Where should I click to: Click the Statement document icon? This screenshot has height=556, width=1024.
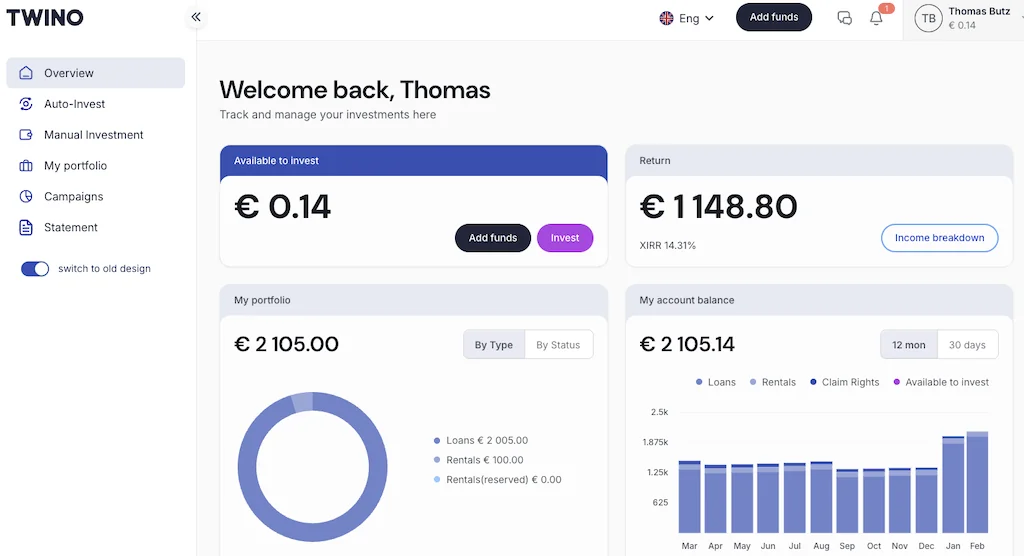[x=26, y=228]
